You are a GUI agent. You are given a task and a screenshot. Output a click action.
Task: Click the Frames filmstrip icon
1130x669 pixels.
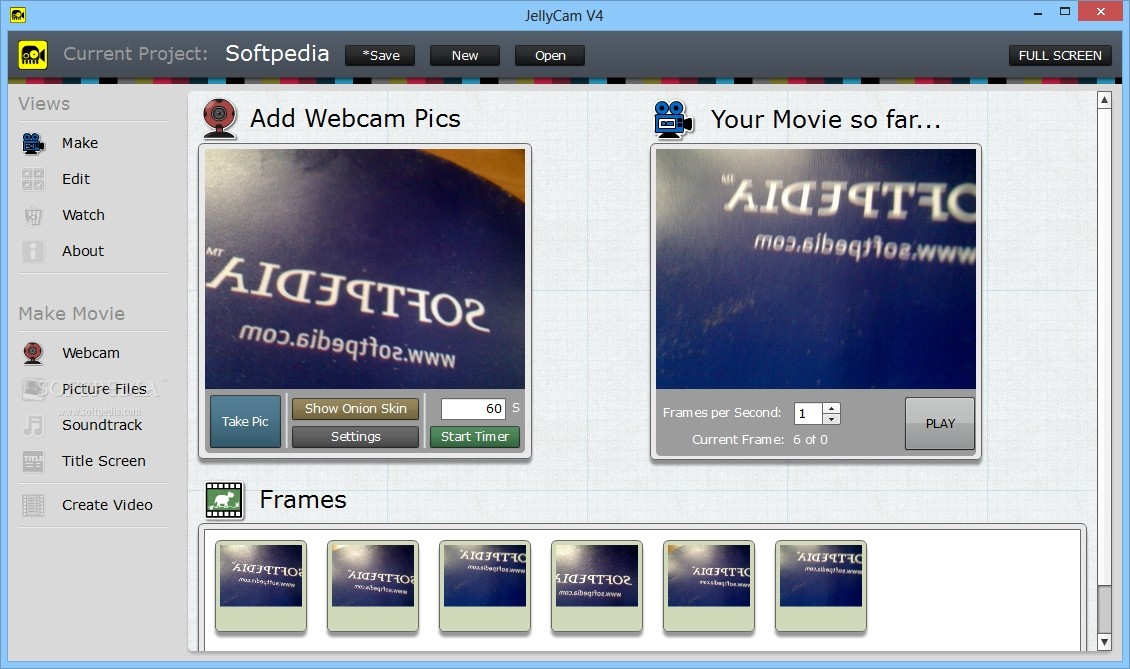(x=224, y=500)
